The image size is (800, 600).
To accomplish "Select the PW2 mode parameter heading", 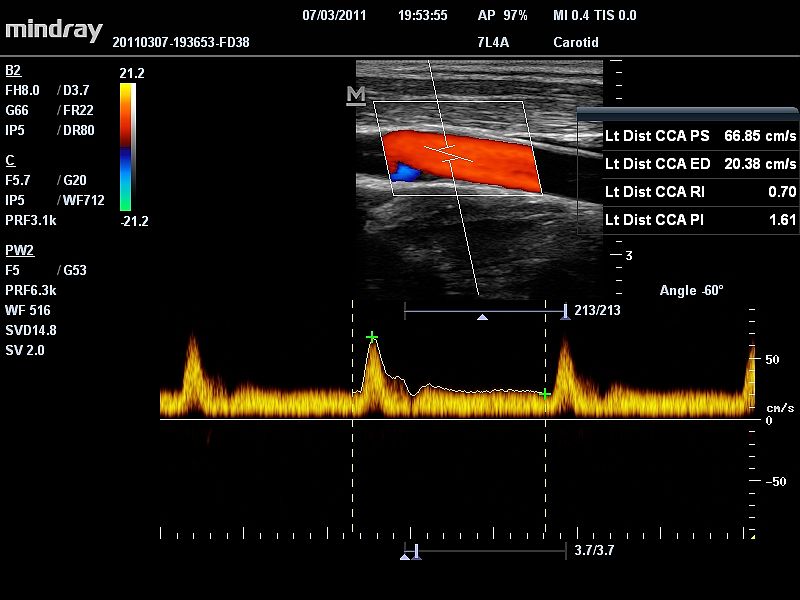I will (20, 250).
